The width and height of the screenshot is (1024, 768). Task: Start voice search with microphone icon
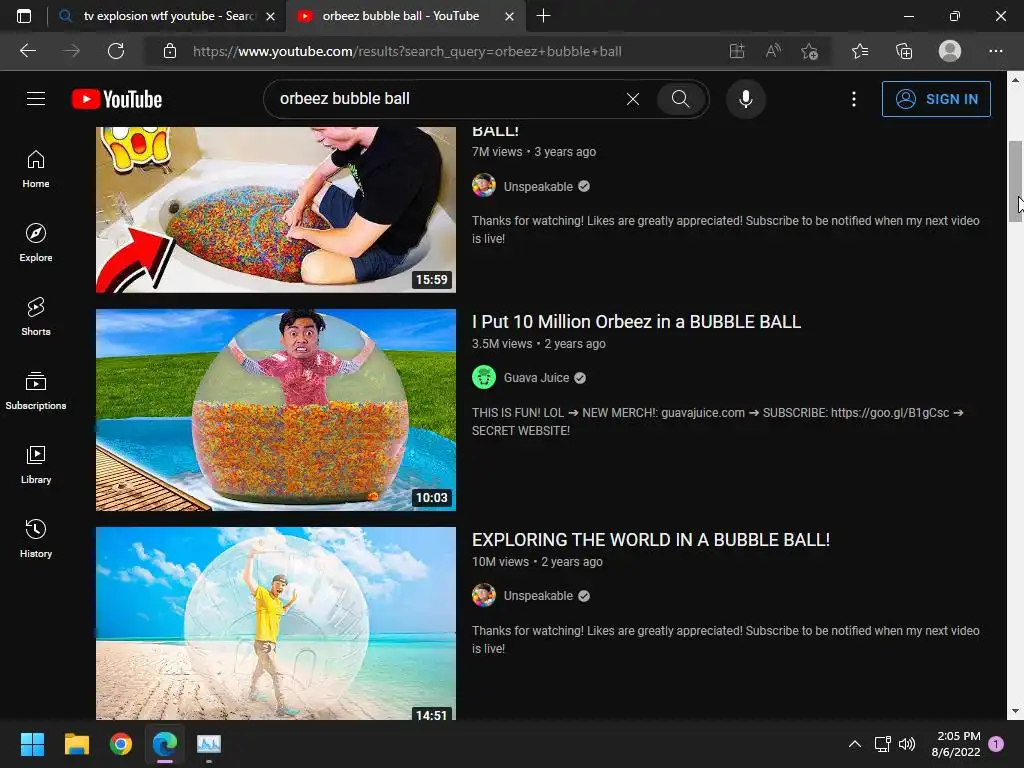746,99
